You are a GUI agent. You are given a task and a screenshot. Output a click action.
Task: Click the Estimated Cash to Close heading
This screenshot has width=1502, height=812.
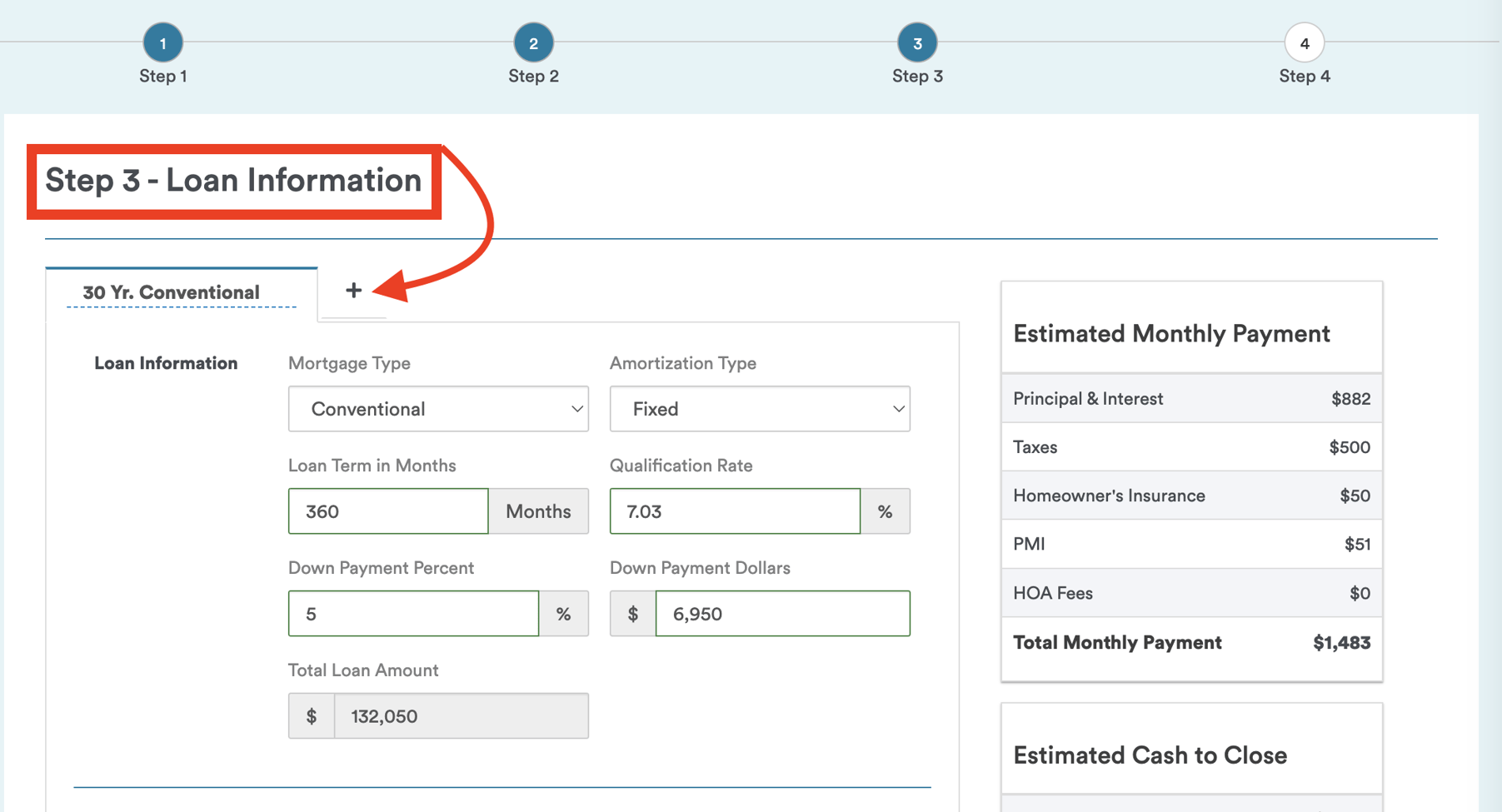pos(1150,755)
